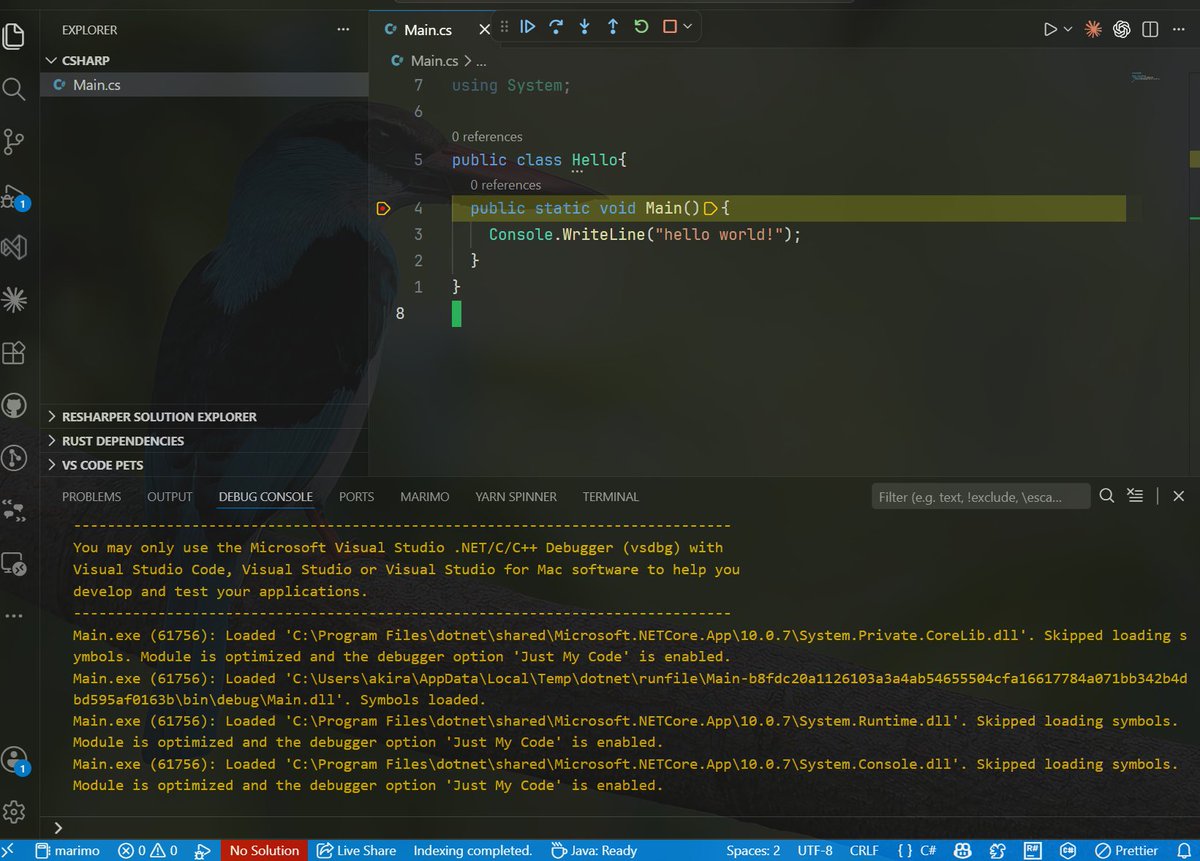Select Main.cs in the Explorer tree

[x=205, y=85]
